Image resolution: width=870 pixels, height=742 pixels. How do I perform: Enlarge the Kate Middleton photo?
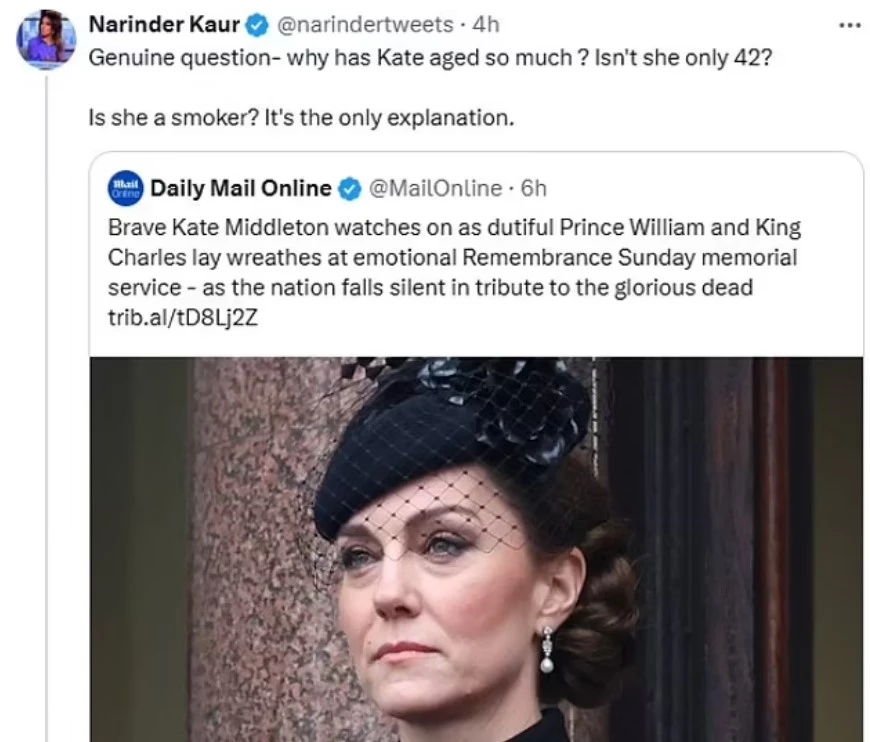[x=480, y=550]
